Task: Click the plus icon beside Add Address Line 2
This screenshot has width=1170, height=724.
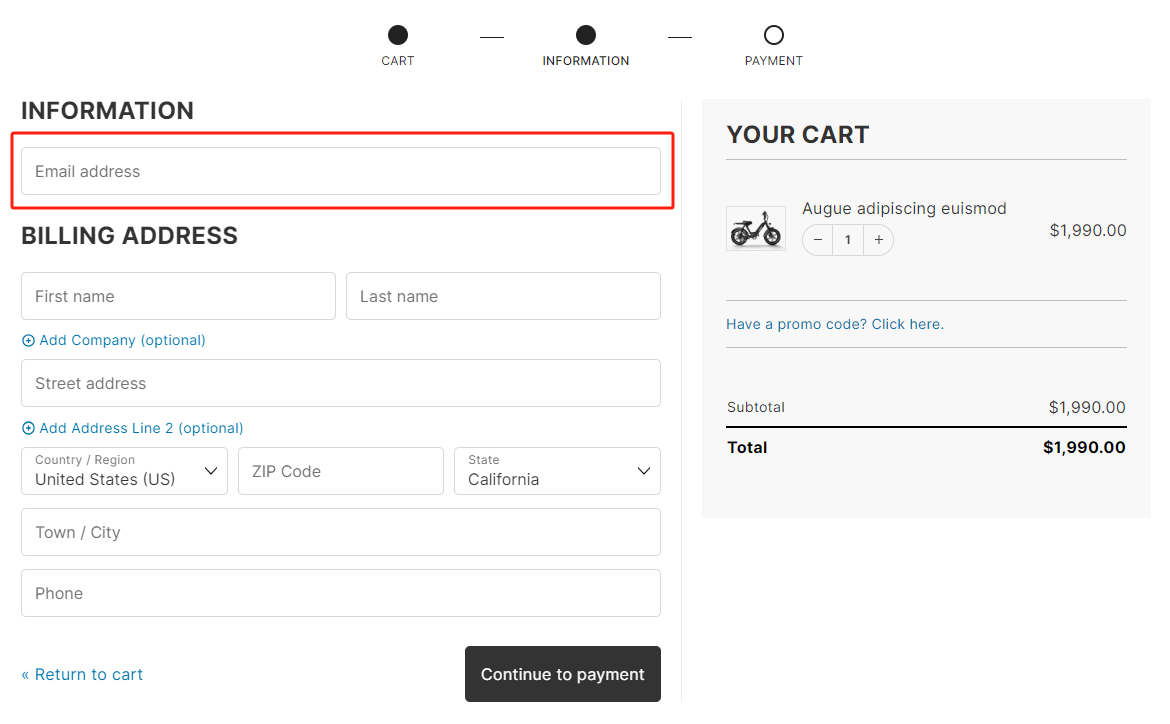Action: pyautogui.click(x=28, y=428)
